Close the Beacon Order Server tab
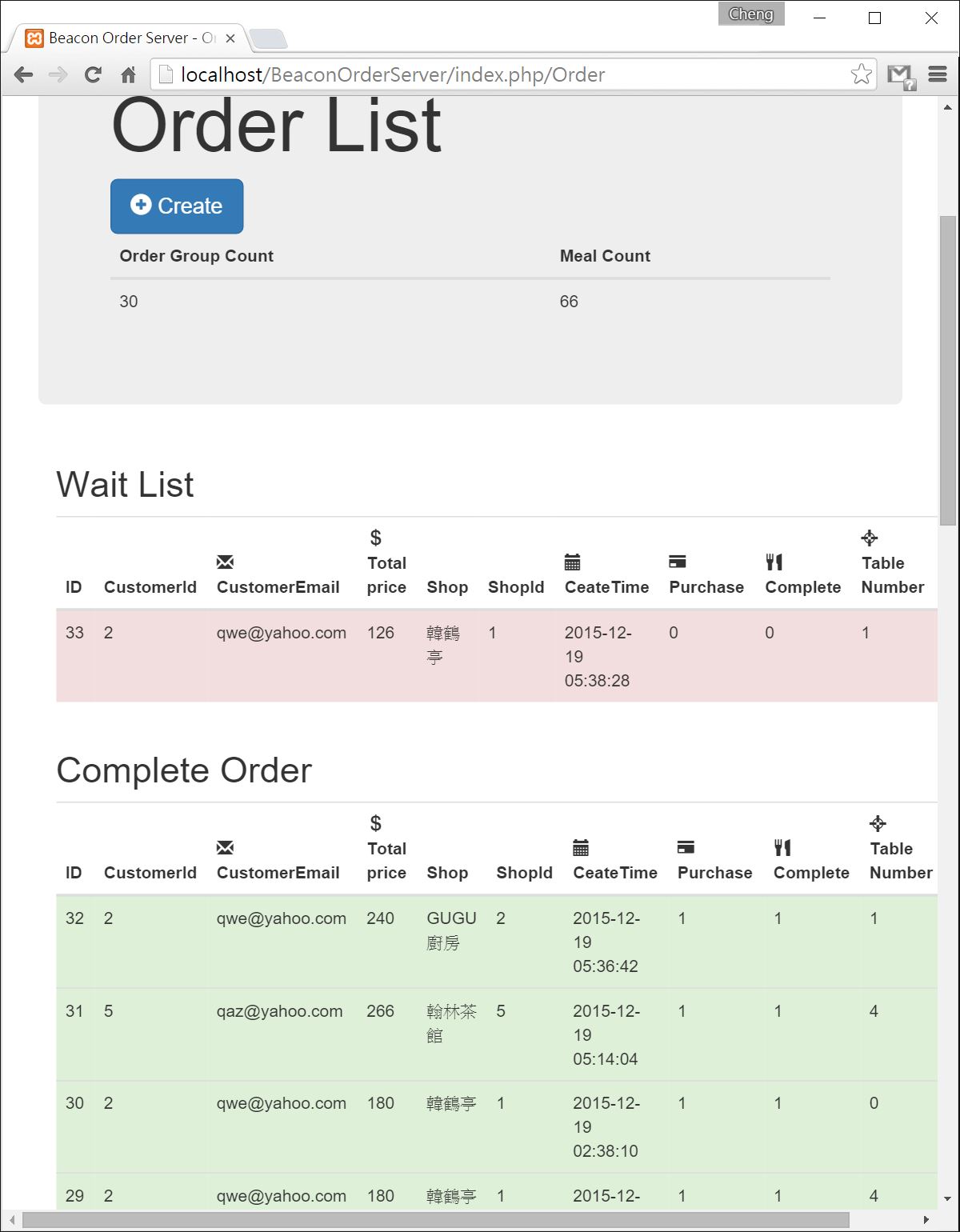960x1232 pixels. coord(230,38)
